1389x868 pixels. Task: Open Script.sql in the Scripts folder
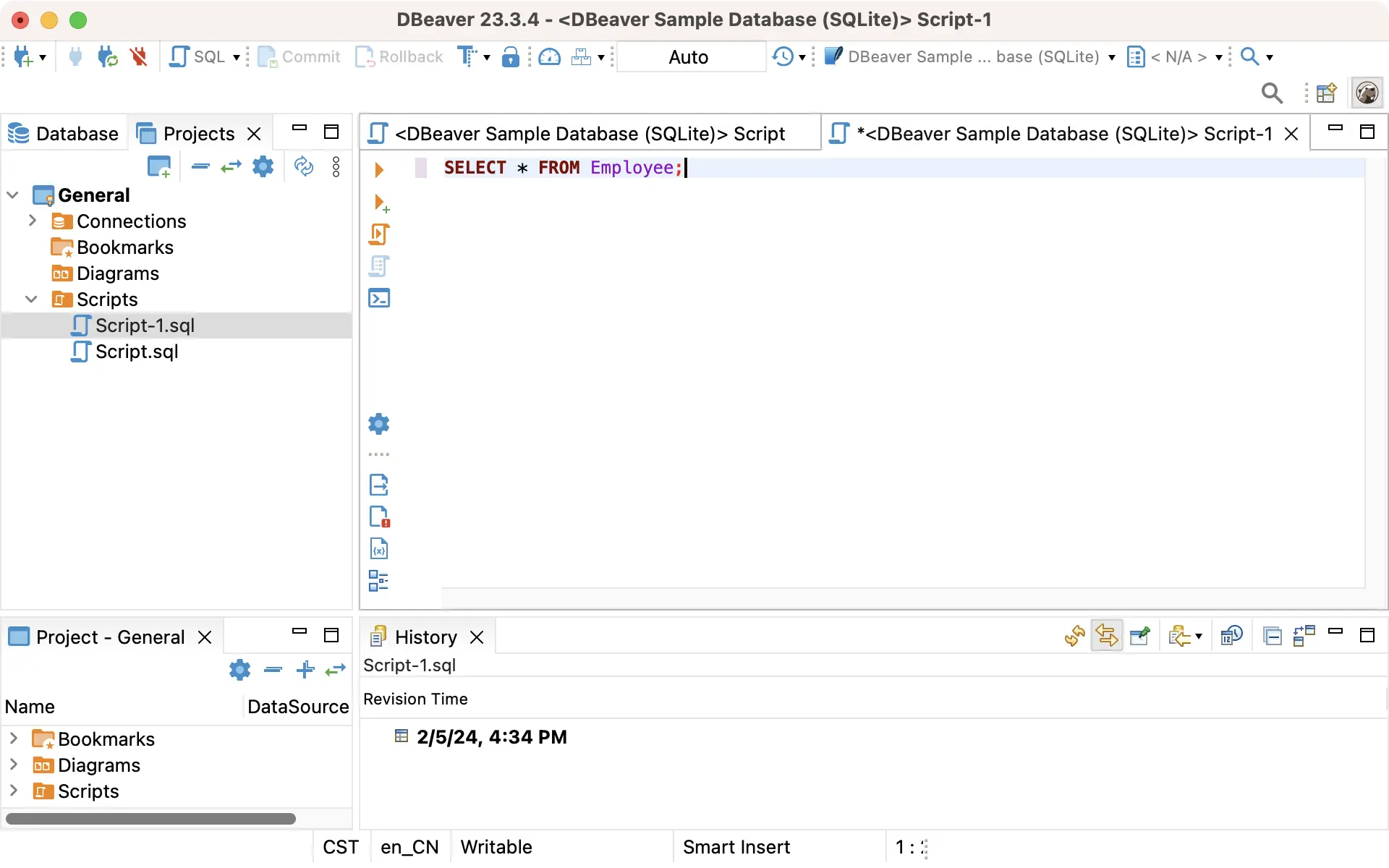click(x=137, y=352)
